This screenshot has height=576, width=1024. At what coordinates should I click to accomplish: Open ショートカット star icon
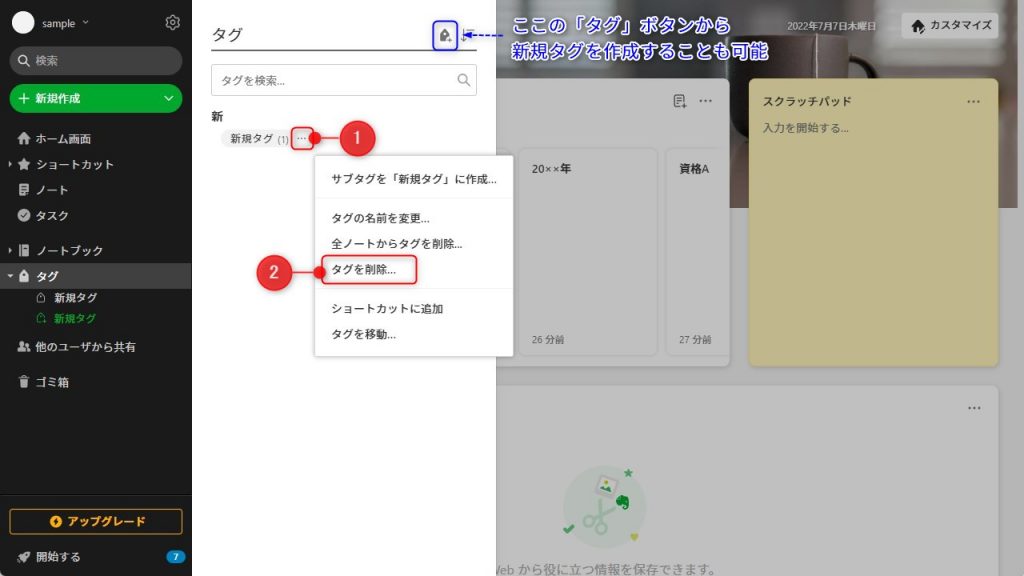(24, 164)
